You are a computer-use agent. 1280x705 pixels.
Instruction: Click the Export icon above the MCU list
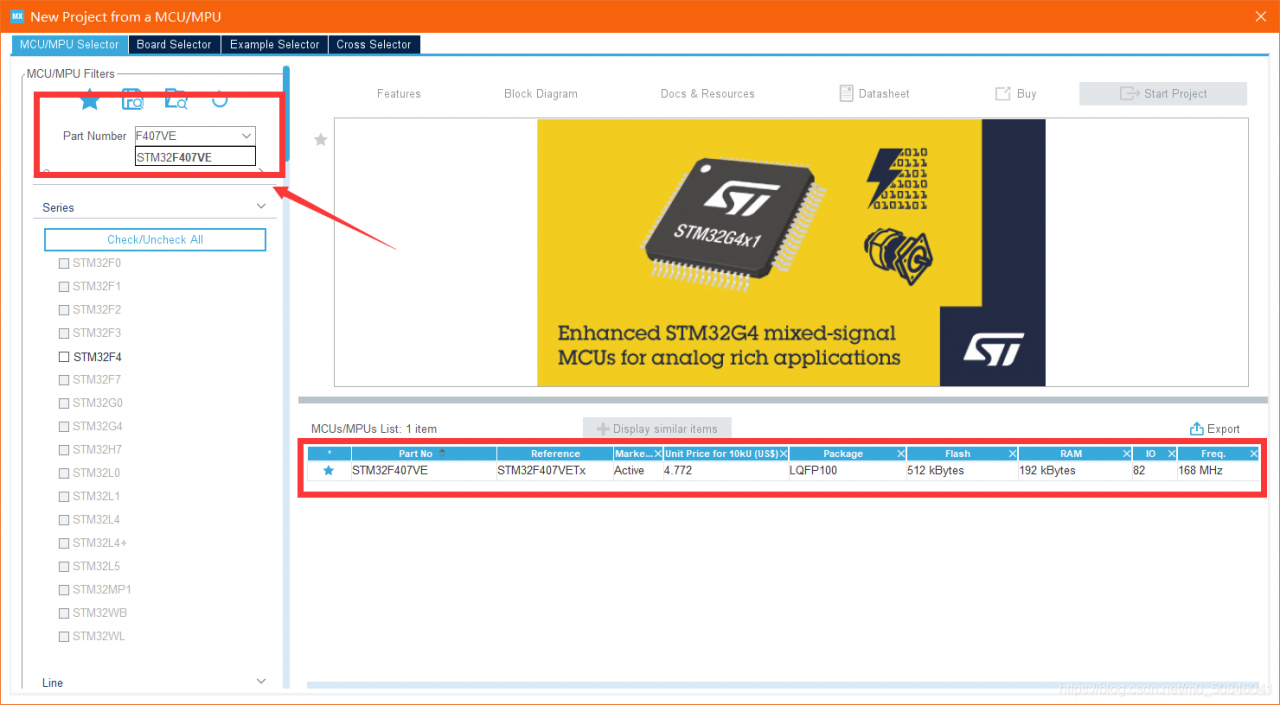1197,429
